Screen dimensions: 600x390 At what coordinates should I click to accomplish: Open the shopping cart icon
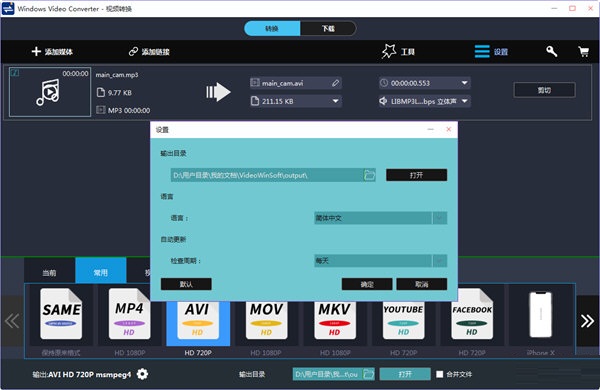[x=584, y=51]
